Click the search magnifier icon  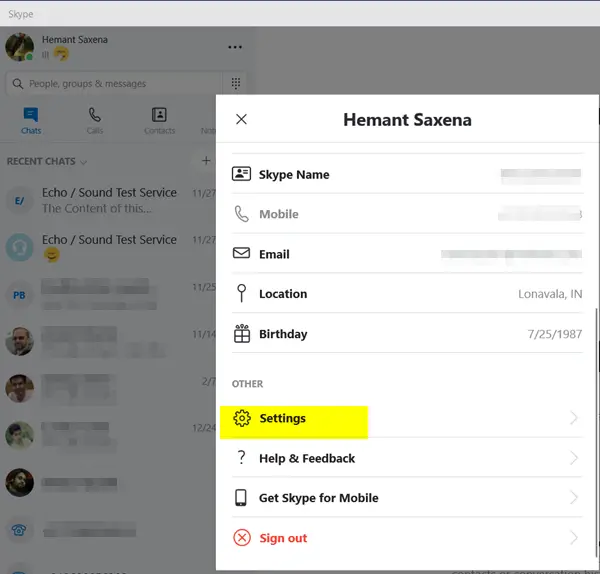pyautogui.click(x=18, y=83)
